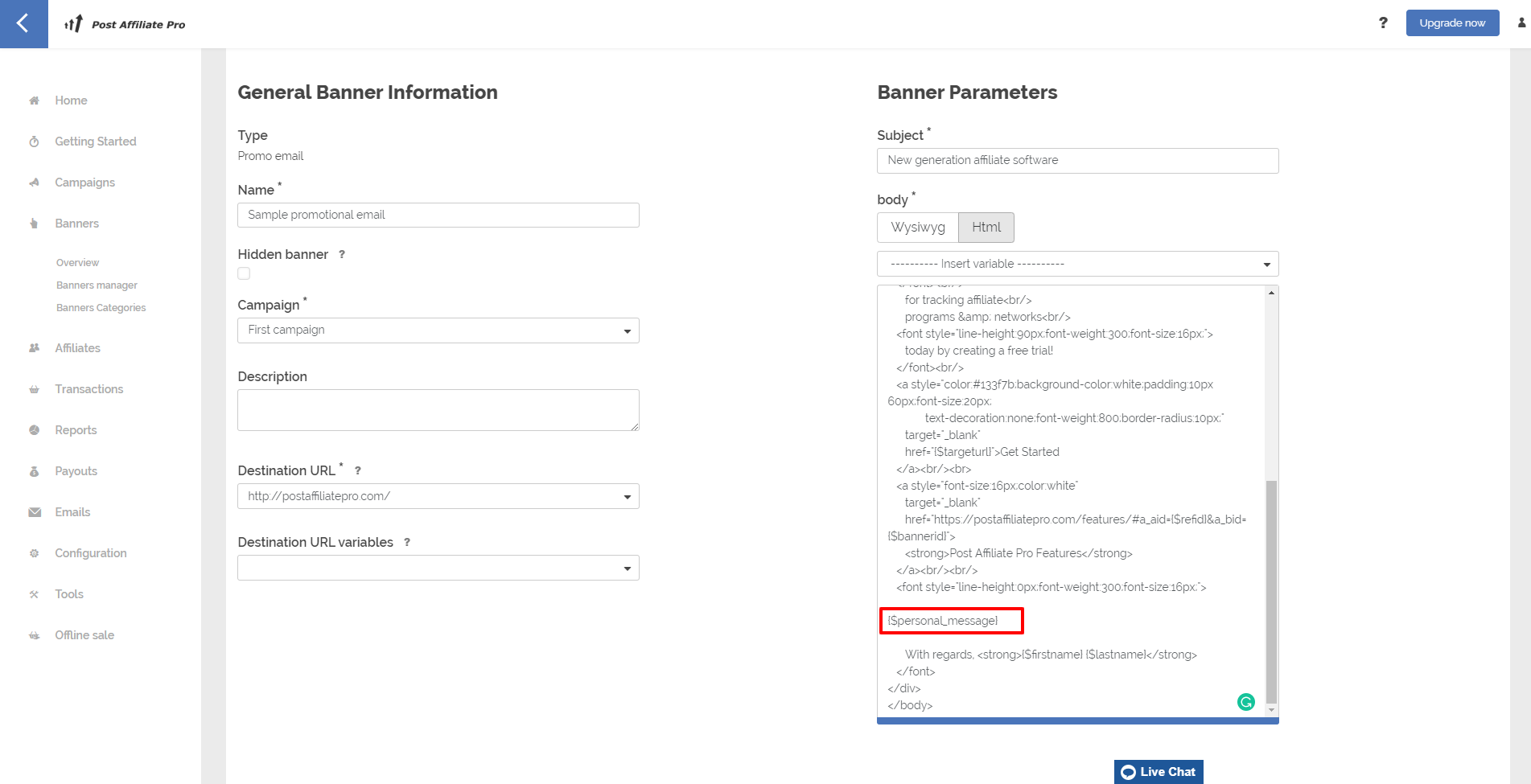Open Payouts menu item
Image resolution: width=1531 pixels, height=784 pixels.
coord(76,471)
